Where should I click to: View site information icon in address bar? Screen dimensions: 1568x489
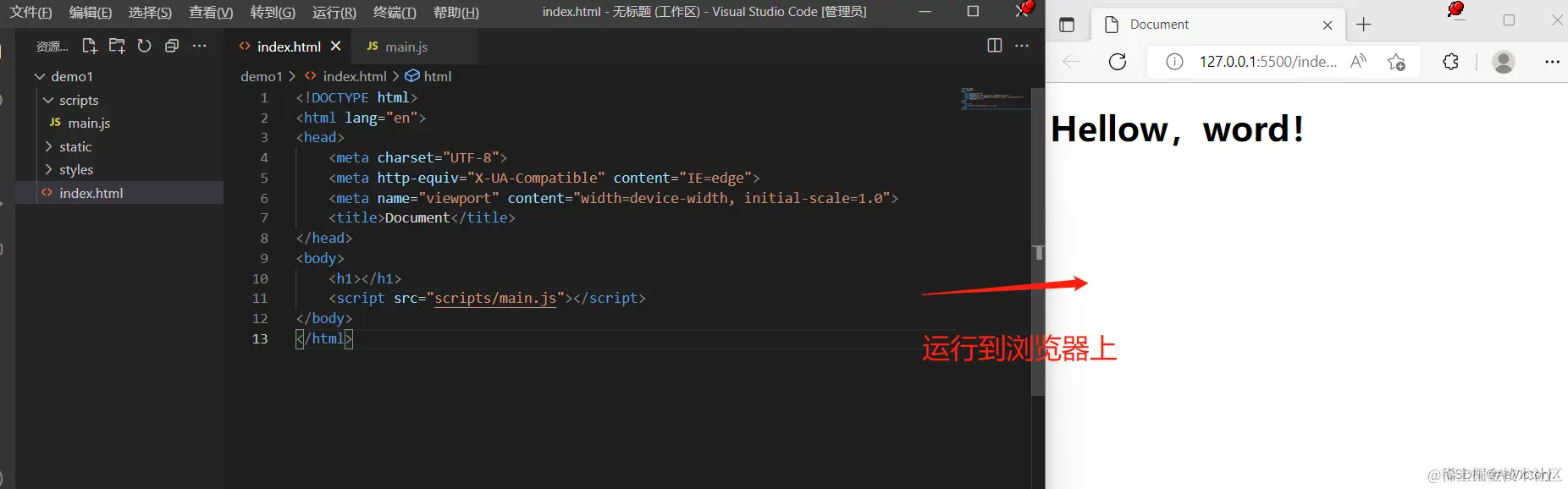[x=1174, y=62]
